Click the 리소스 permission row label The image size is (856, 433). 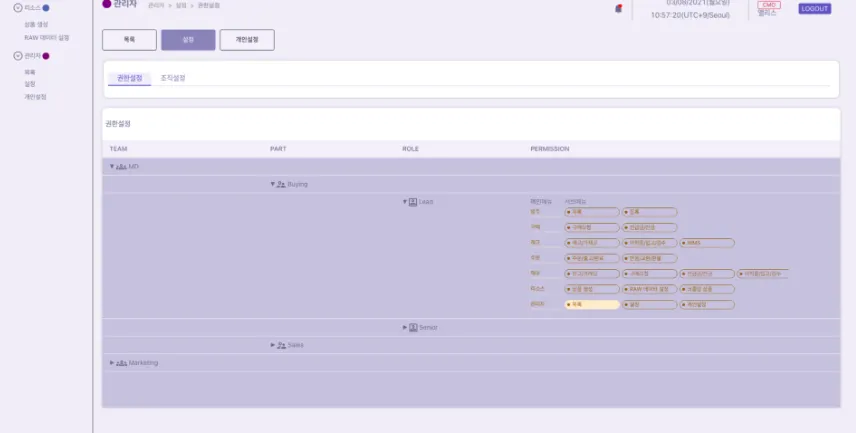click(538, 289)
